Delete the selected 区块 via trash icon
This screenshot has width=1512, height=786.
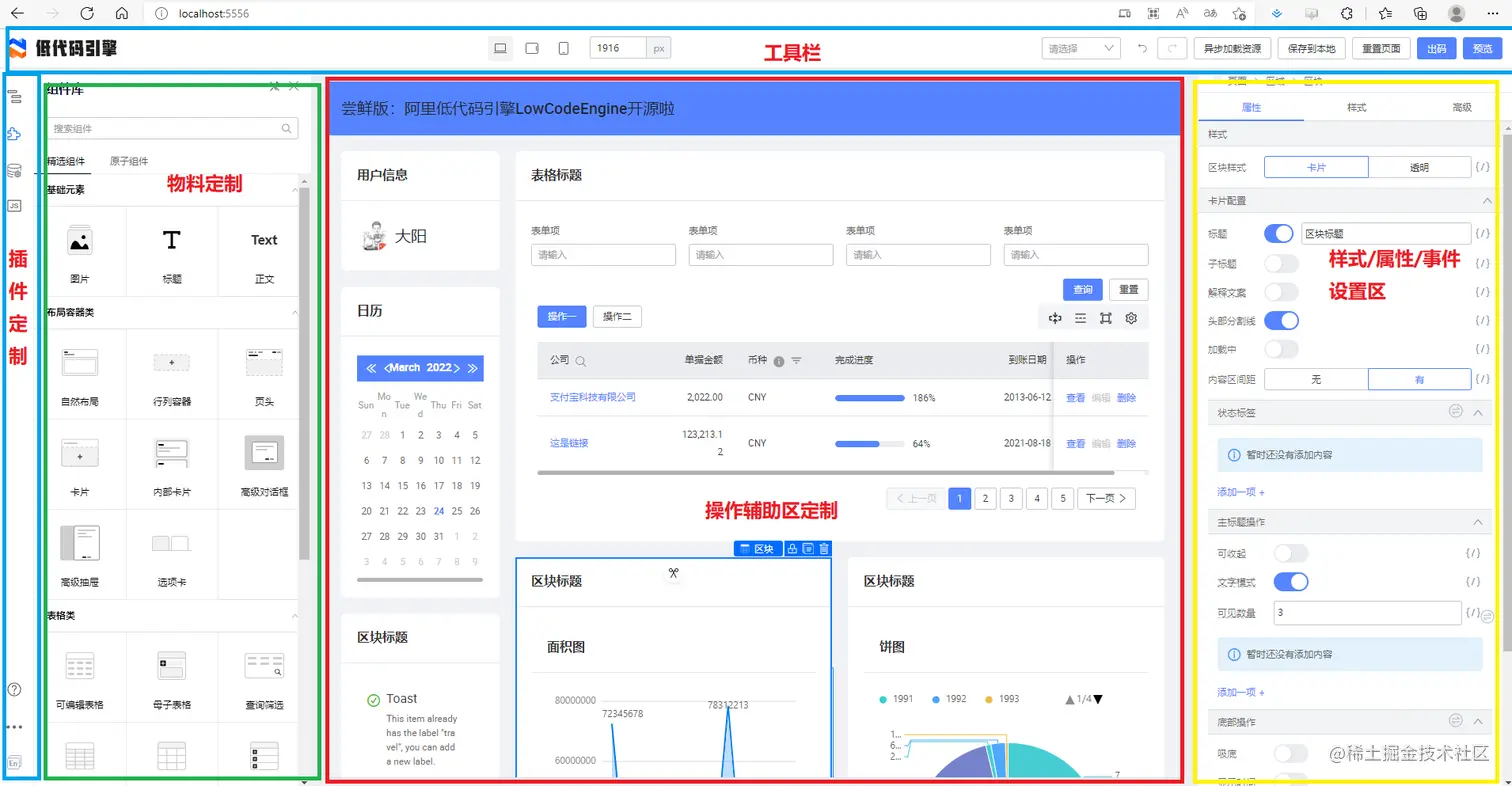824,548
